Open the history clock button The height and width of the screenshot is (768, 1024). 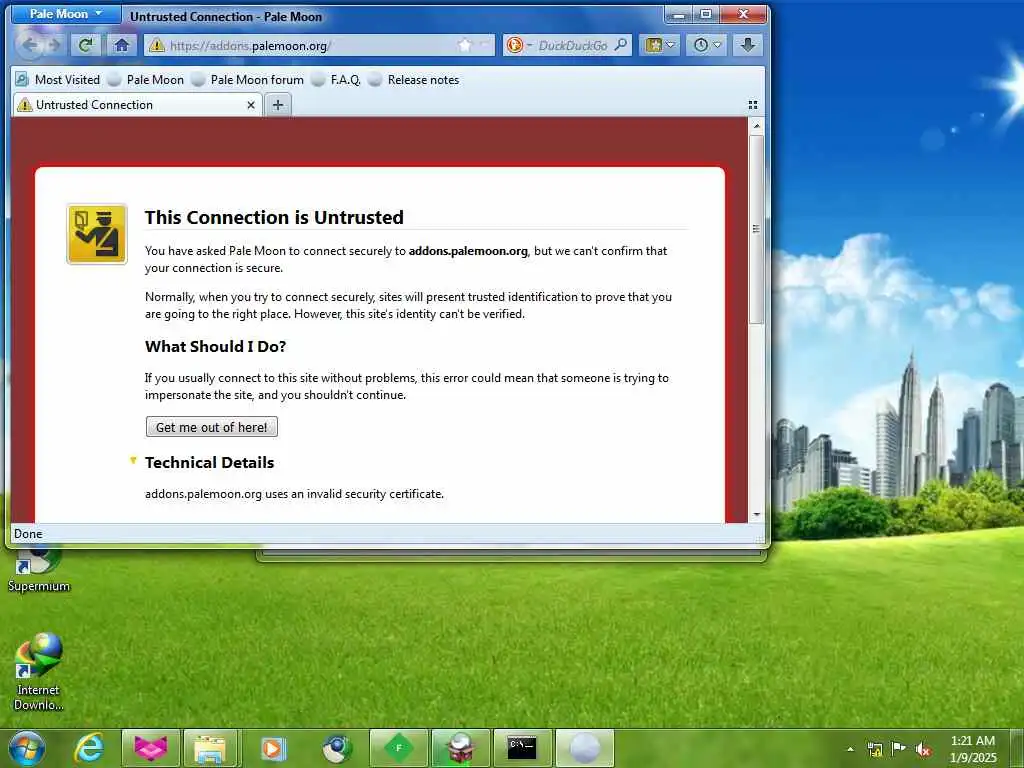[707, 44]
